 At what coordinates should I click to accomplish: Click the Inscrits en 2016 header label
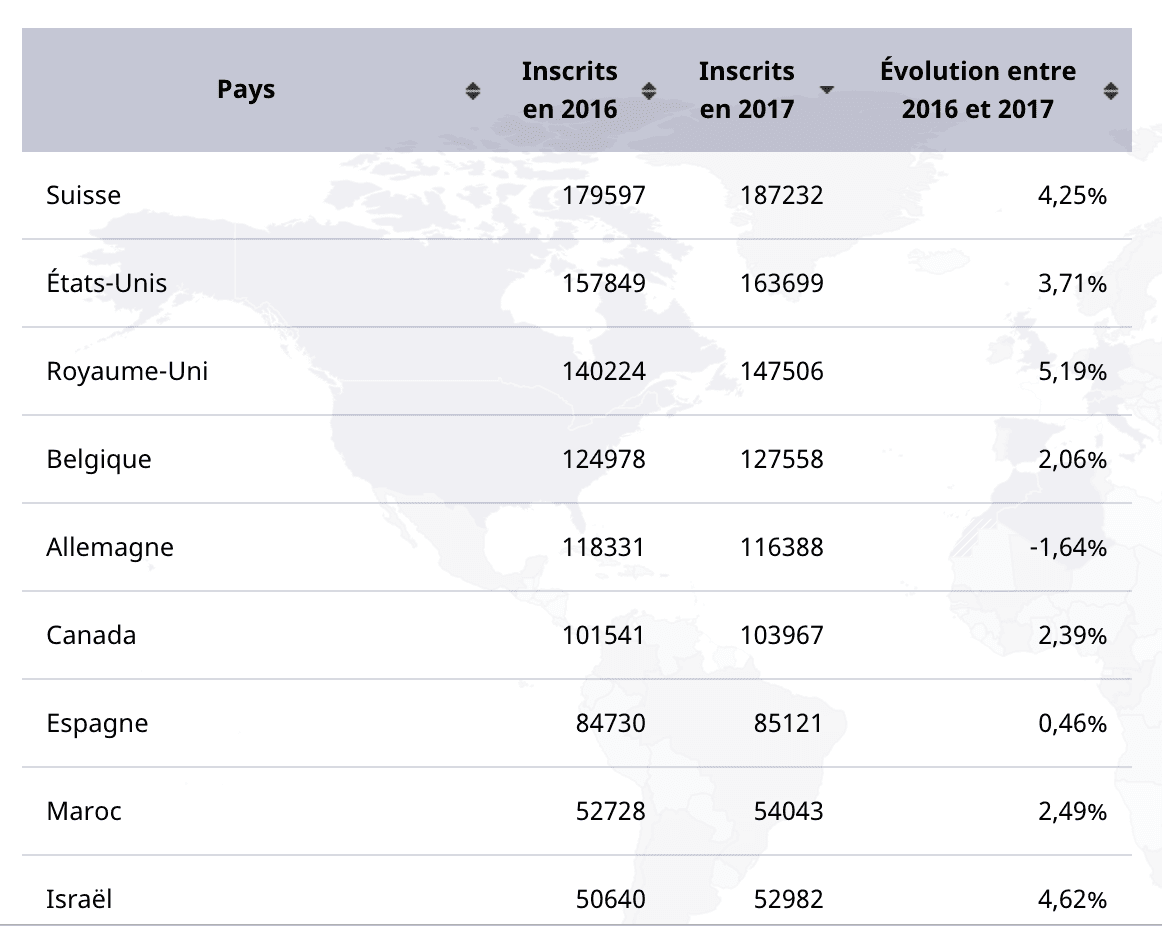pyautogui.click(x=570, y=90)
